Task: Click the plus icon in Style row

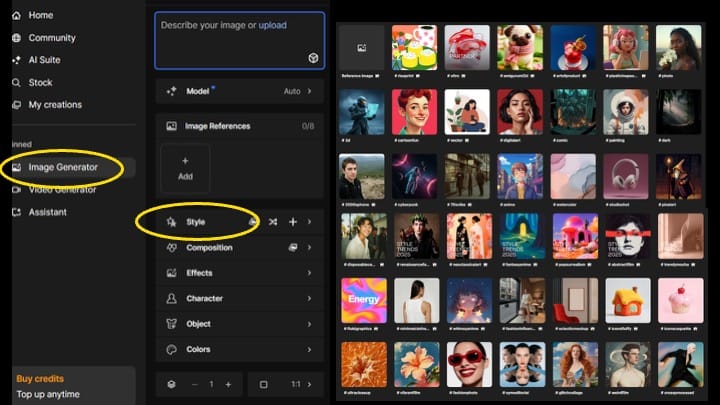Action: (x=293, y=222)
